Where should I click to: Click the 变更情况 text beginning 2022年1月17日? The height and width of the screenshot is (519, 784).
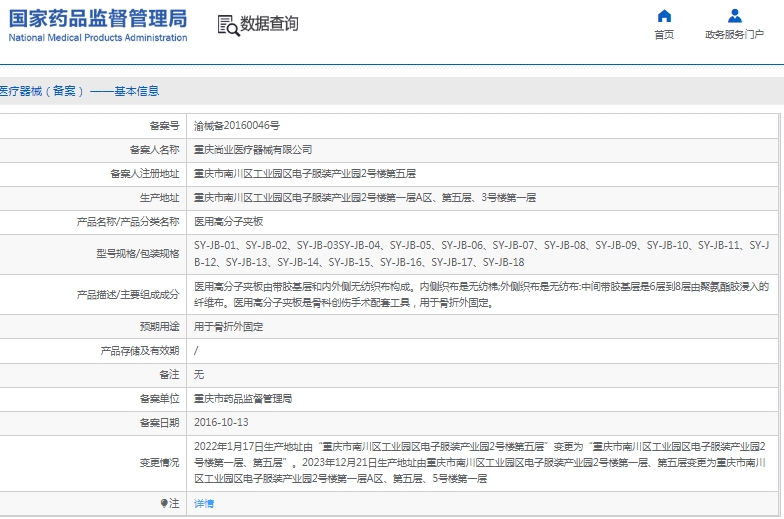point(480,462)
